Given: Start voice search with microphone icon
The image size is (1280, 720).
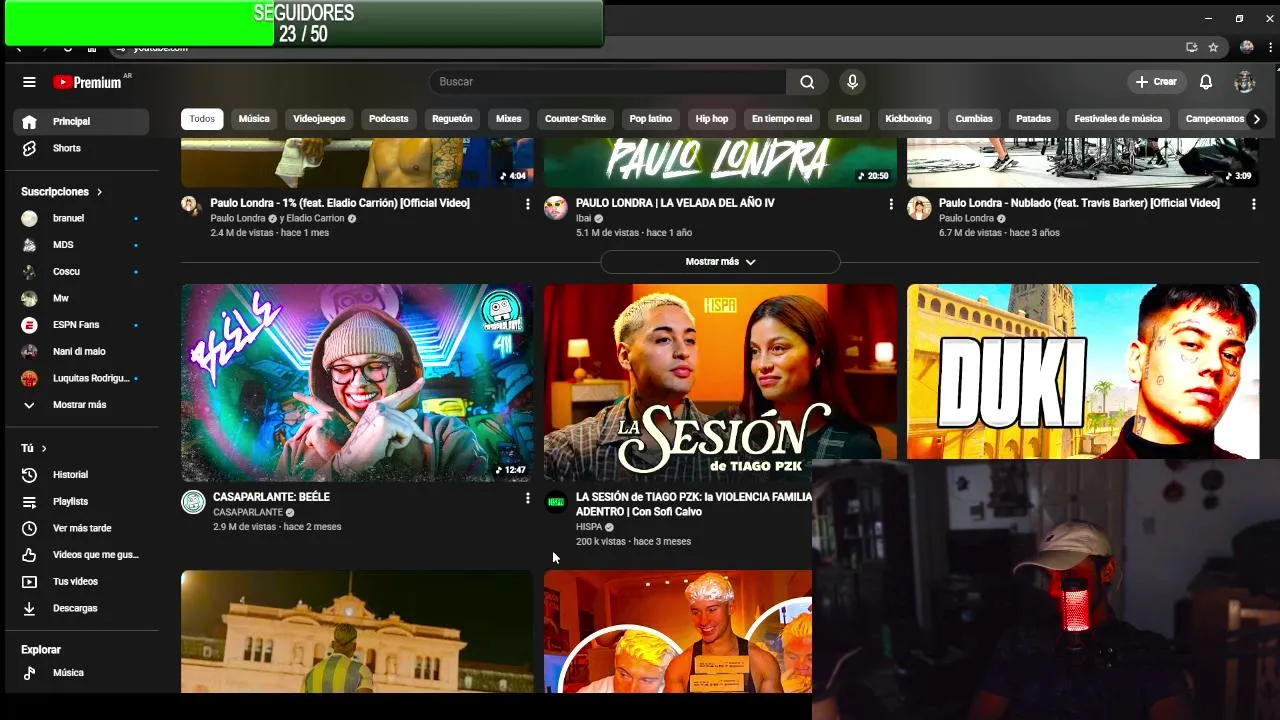Looking at the screenshot, I should click(852, 82).
